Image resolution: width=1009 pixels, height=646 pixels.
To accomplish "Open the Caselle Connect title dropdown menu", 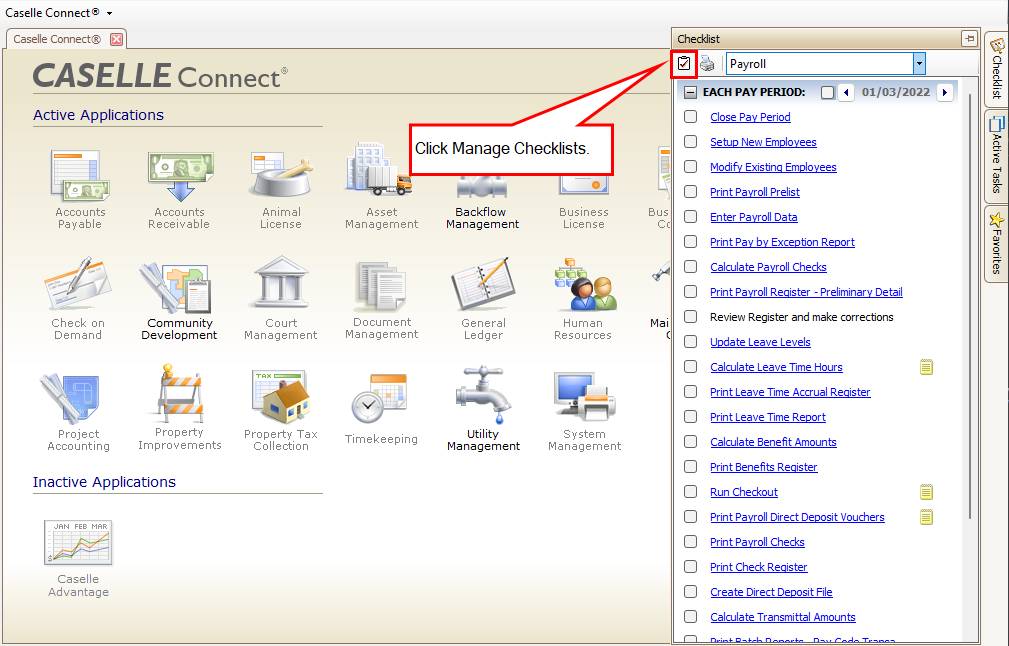I will [109, 14].
